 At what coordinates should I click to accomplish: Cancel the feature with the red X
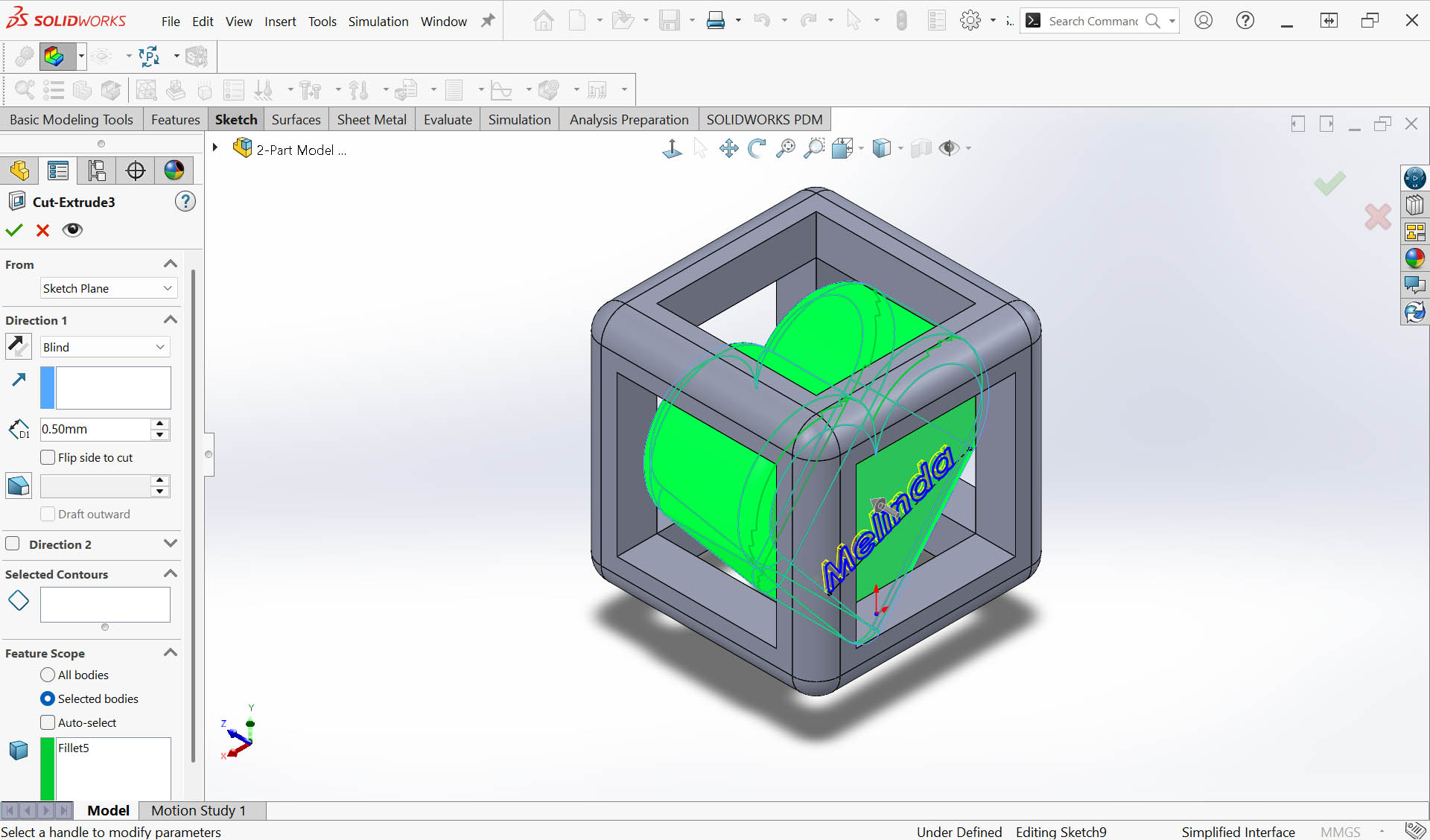click(x=42, y=230)
